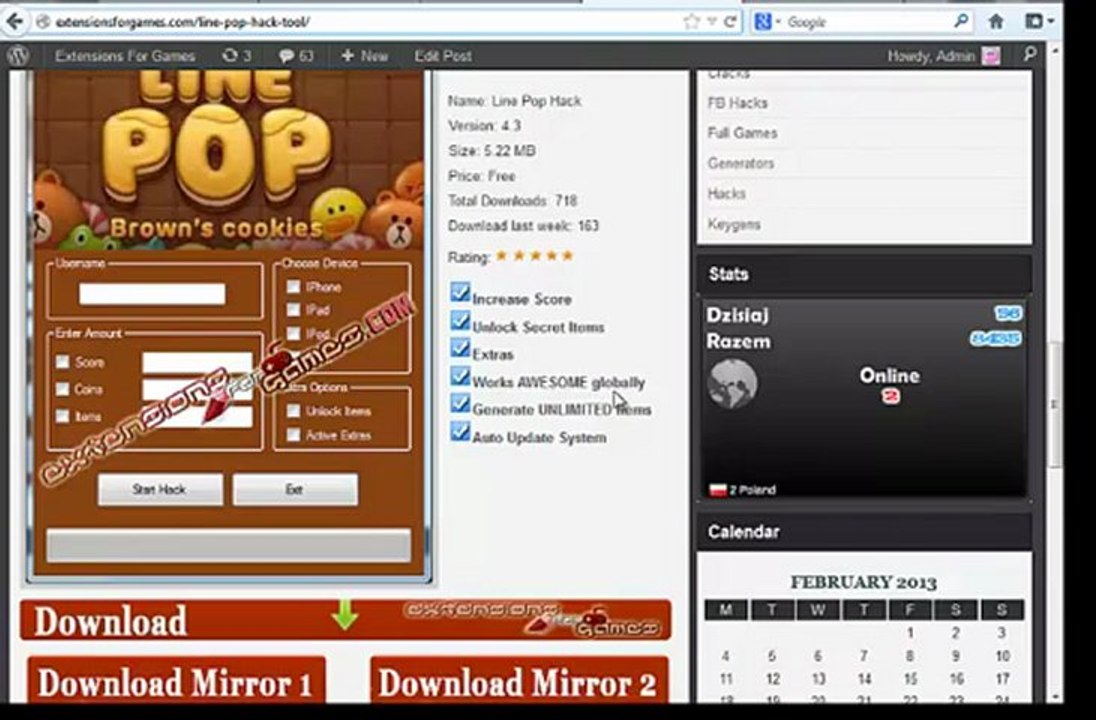Click day 8 in the calendar
The height and width of the screenshot is (720, 1096).
point(909,656)
